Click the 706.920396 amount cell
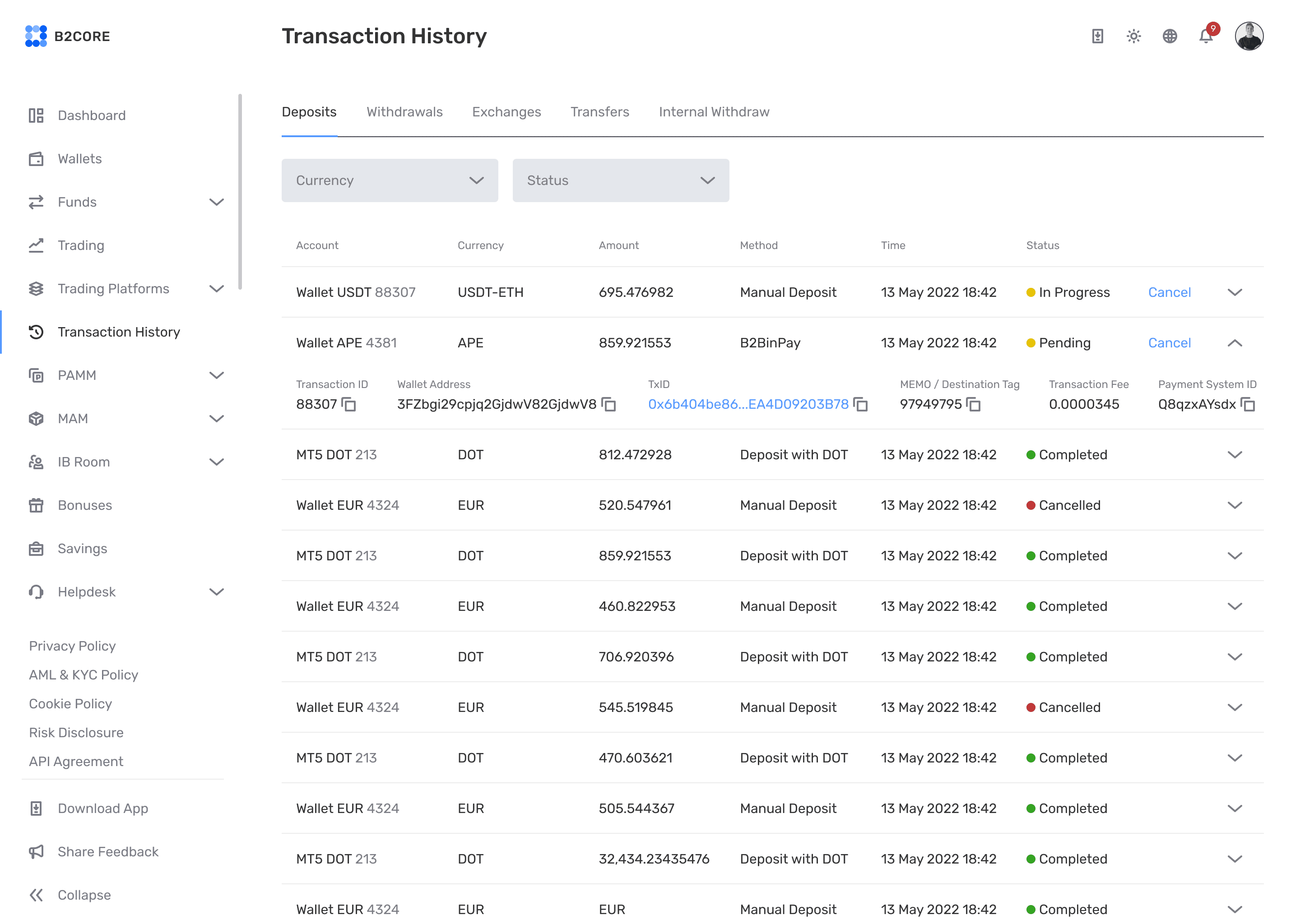1300x924 pixels. click(636, 657)
